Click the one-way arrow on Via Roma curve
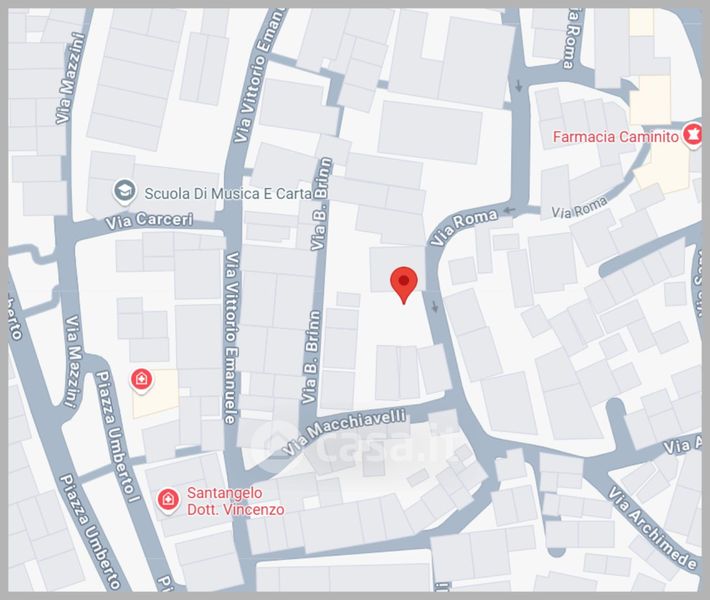 [510, 210]
